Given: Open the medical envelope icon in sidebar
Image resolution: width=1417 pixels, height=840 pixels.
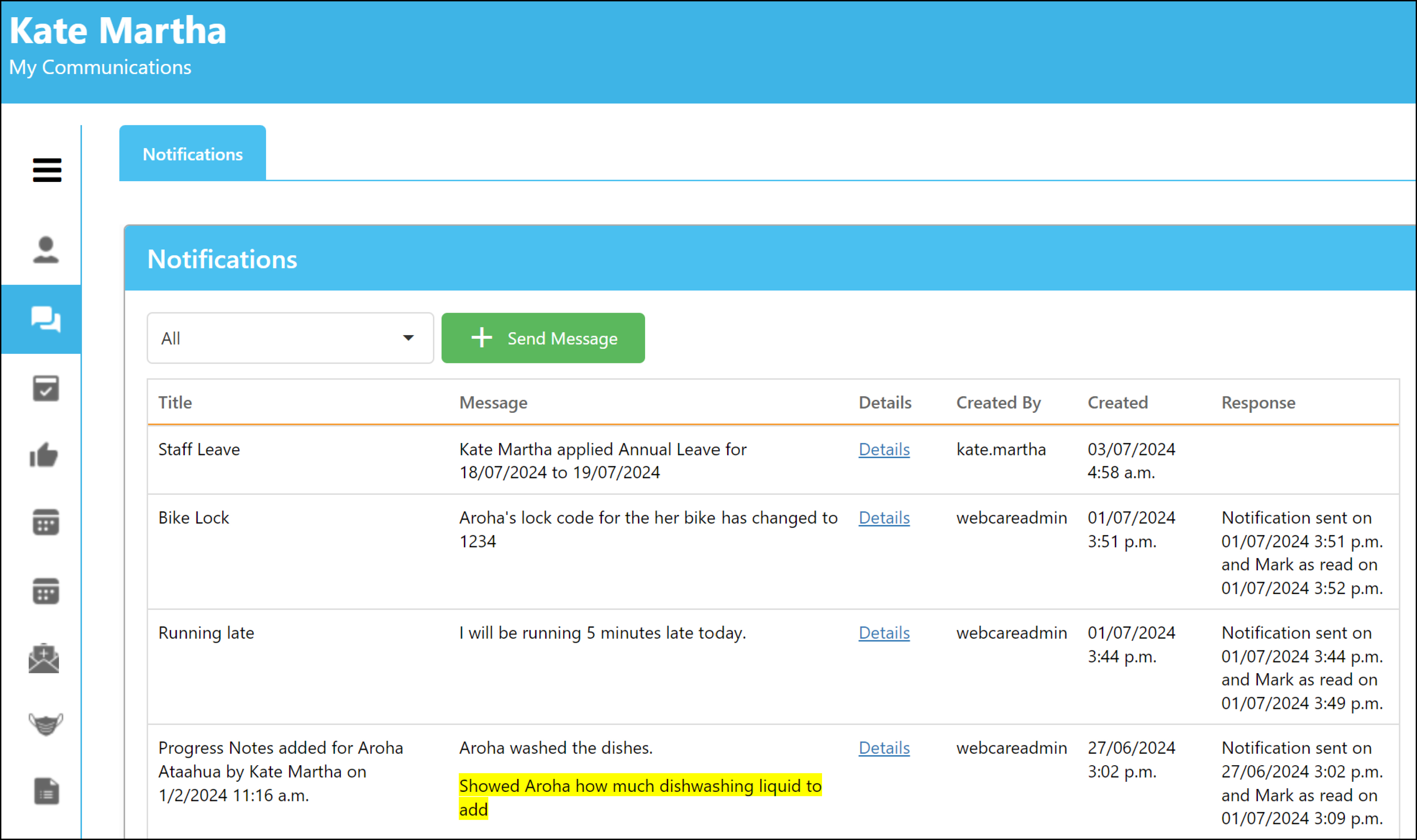Looking at the screenshot, I should pyautogui.click(x=44, y=658).
